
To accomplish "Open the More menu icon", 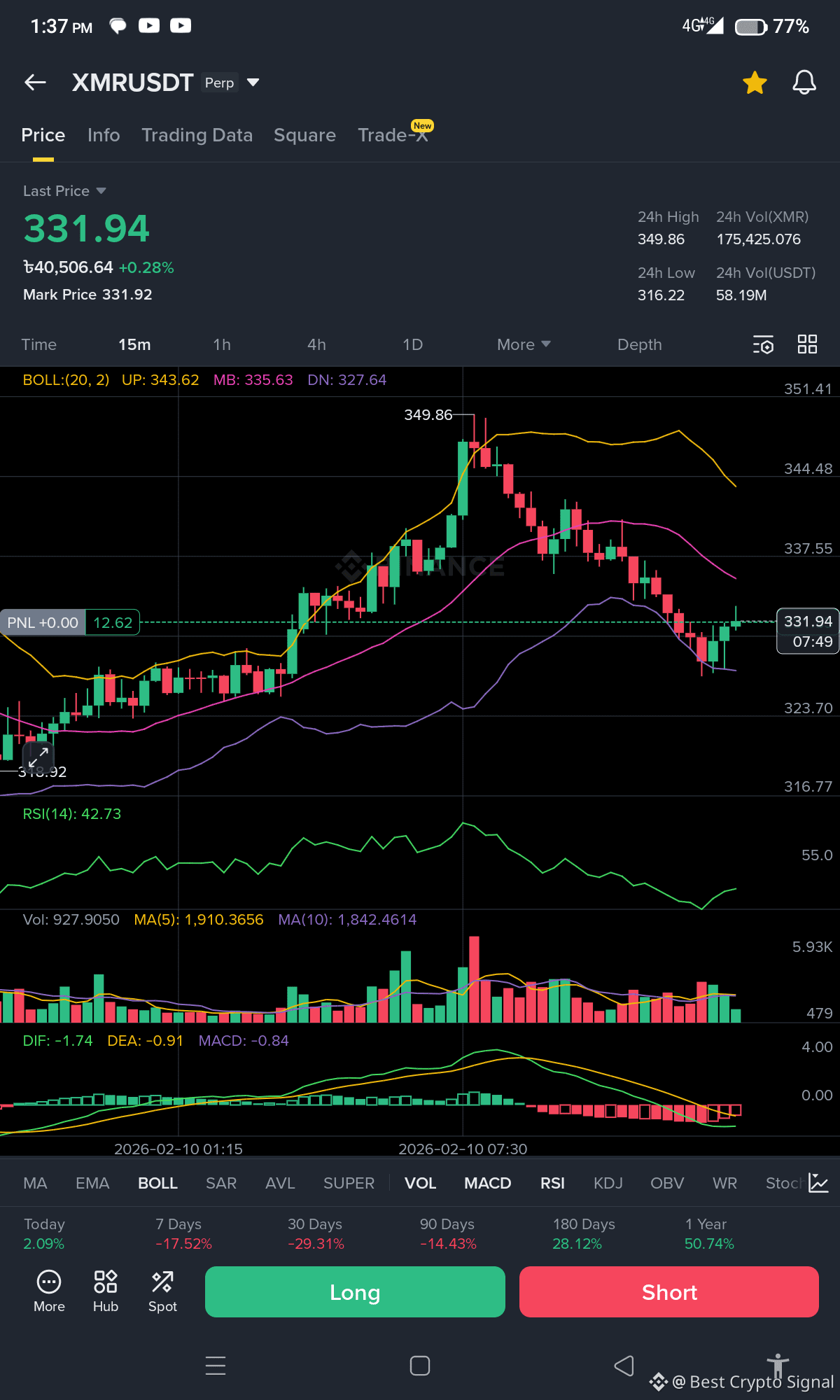I will [x=49, y=1292].
